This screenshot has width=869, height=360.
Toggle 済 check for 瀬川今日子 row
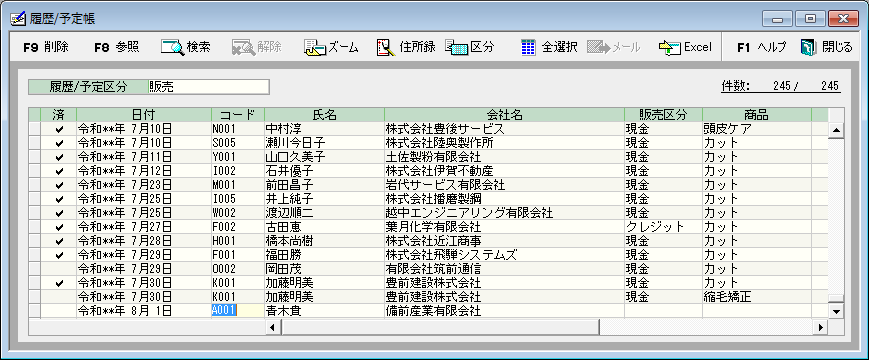click(x=59, y=143)
